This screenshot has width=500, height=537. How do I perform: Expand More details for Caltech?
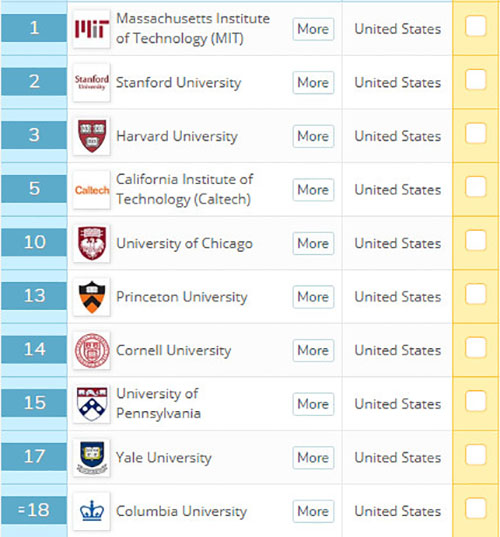coord(313,190)
